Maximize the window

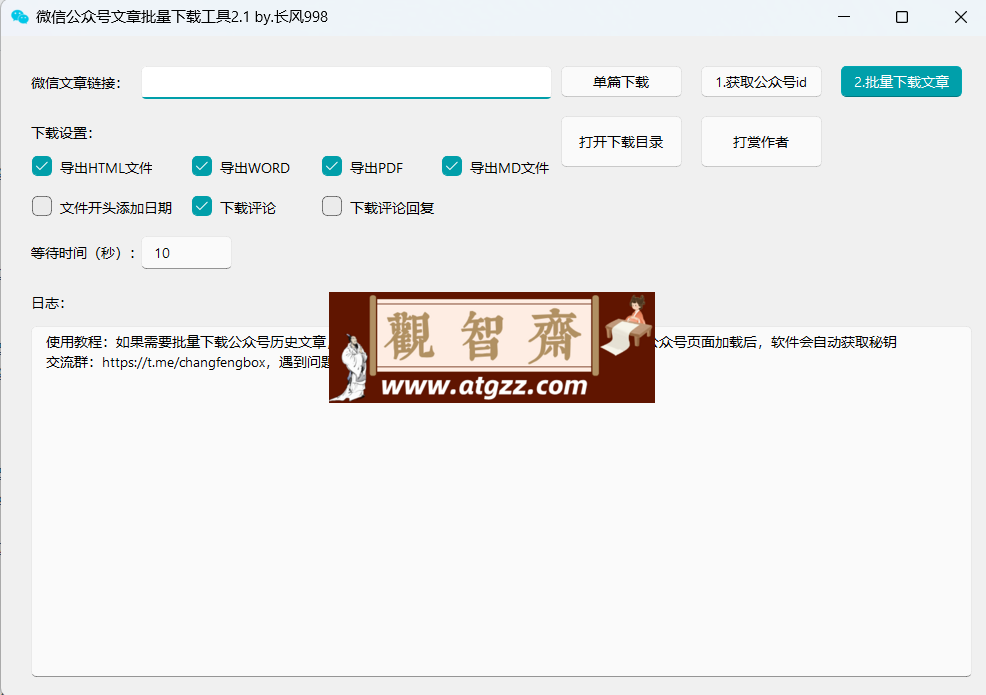pos(902,17)
